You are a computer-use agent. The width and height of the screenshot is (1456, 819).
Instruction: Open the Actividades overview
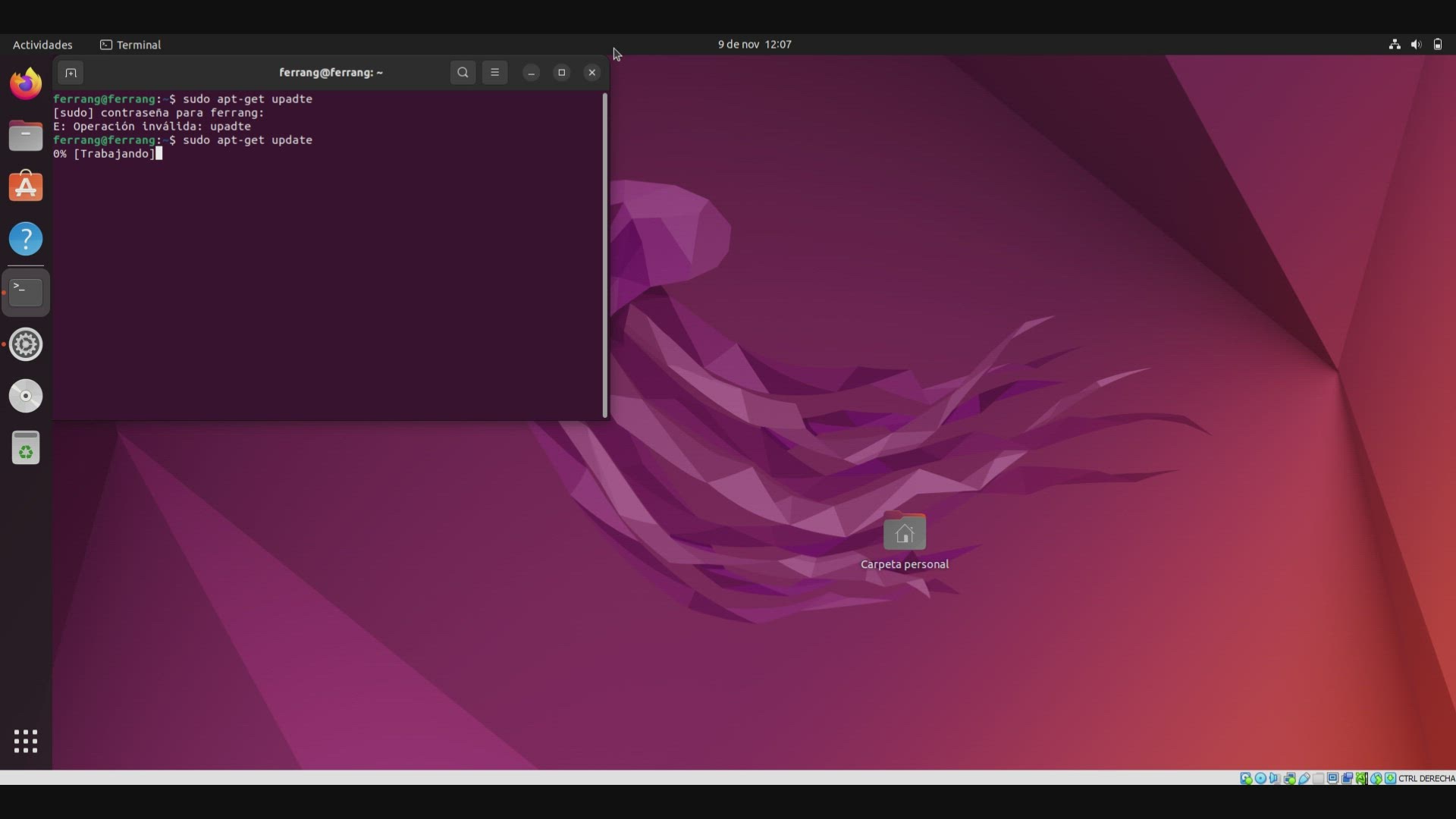pyautogui.click(x=42, y=45)
